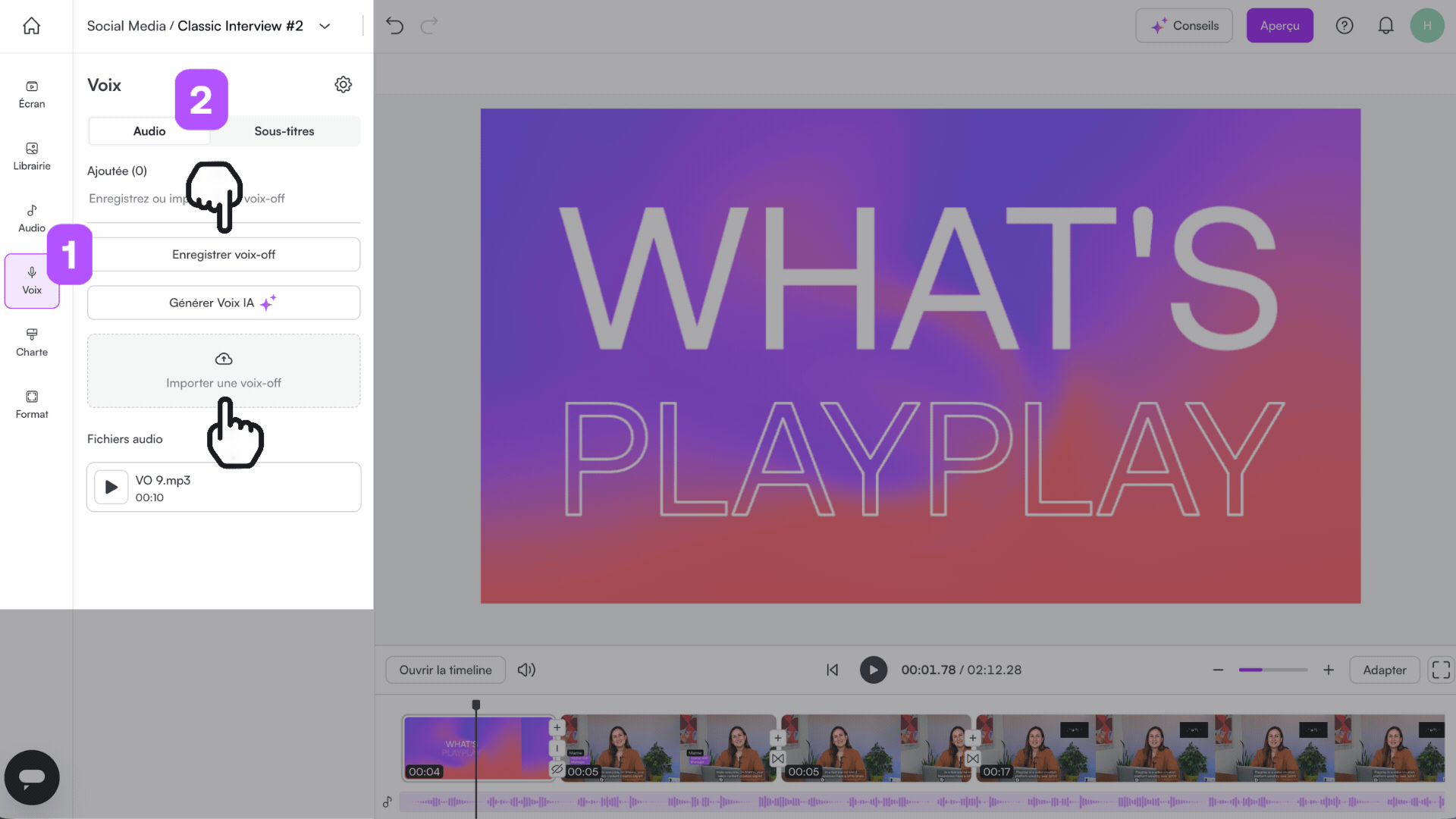Open the help question mark
This screenshot has width=1456, height=819.
[x=1345, y=26]
